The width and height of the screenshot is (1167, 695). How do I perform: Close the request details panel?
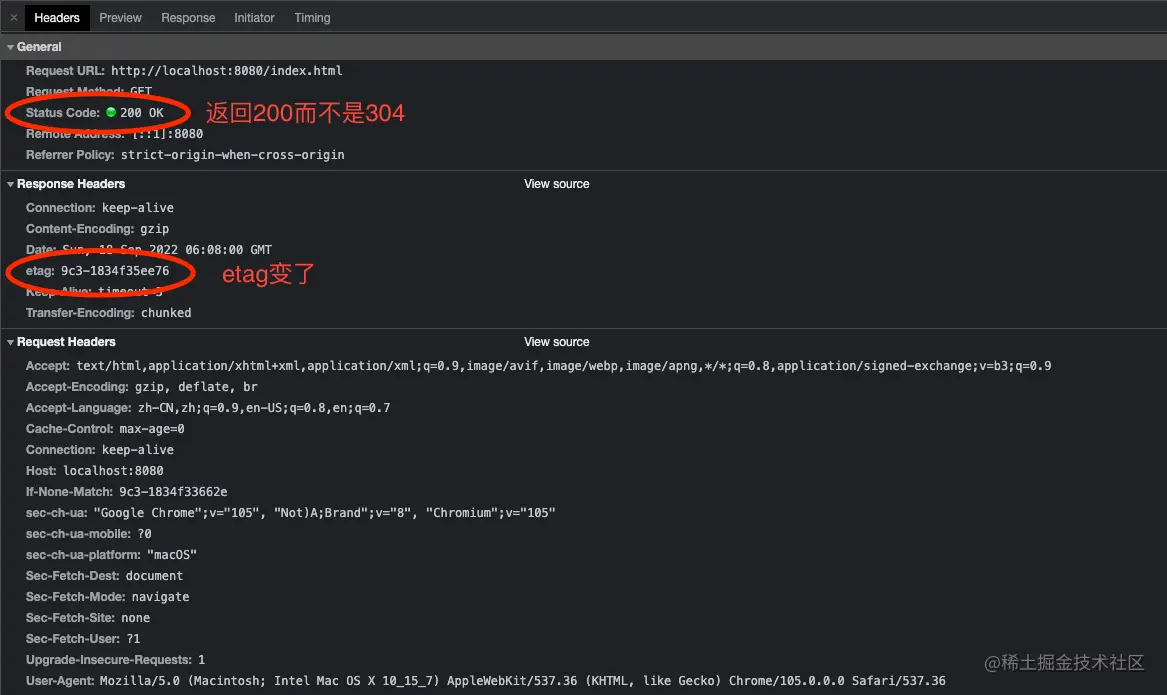click(13, 18)
